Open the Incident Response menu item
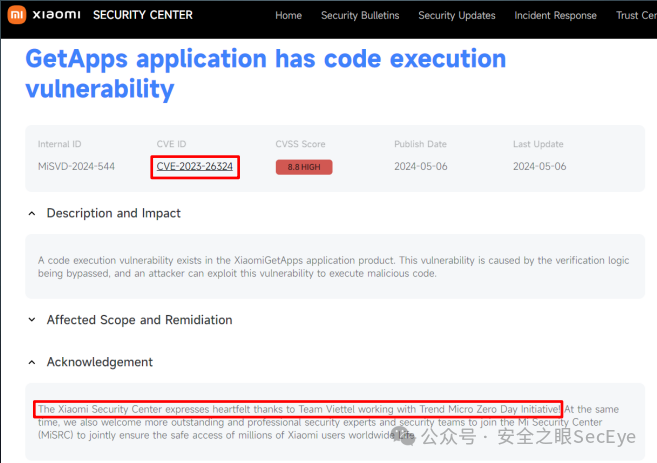This screenshot has width=657, height=463. tap(555, 16)
